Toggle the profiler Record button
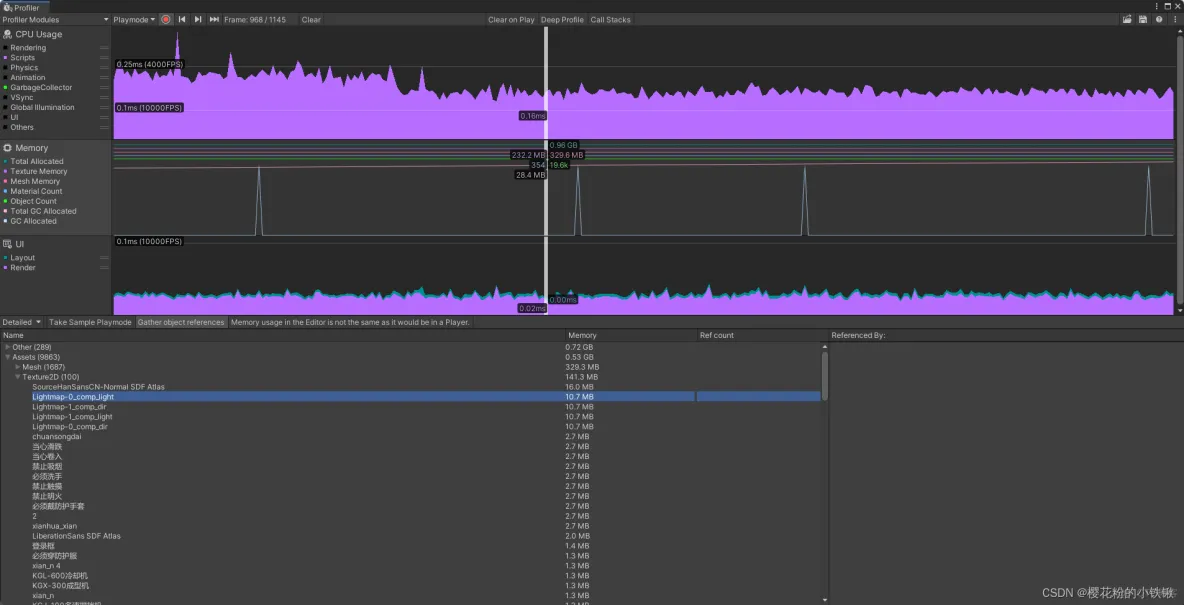The image size is (1184, 605). tap(165, 20)
